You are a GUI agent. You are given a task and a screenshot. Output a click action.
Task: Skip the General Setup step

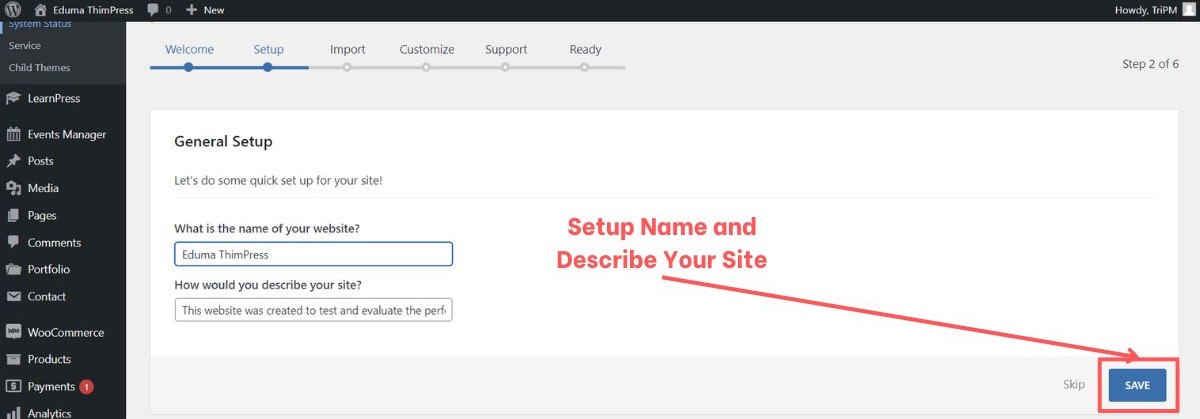(1073, 385)
